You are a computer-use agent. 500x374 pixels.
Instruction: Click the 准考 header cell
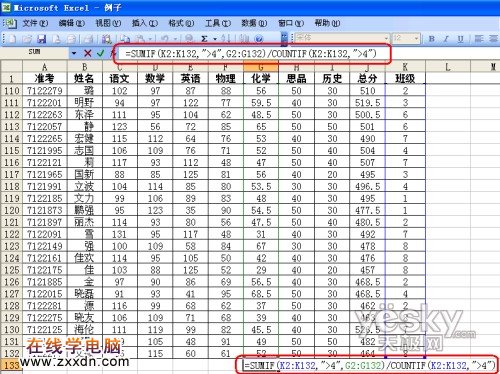coord(45,78)
